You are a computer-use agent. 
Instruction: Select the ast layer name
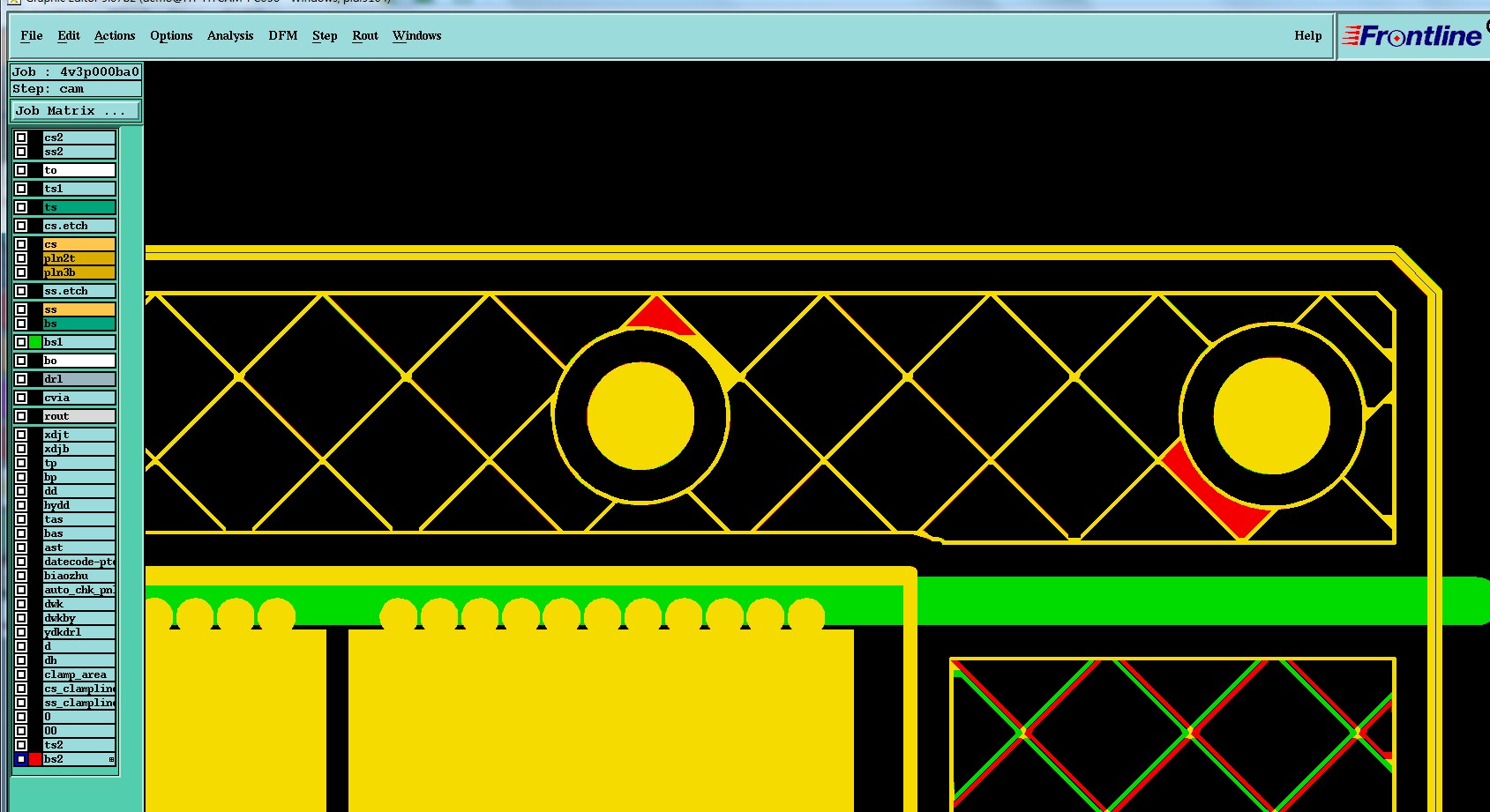pyautogui.click(x=79, y=548)
